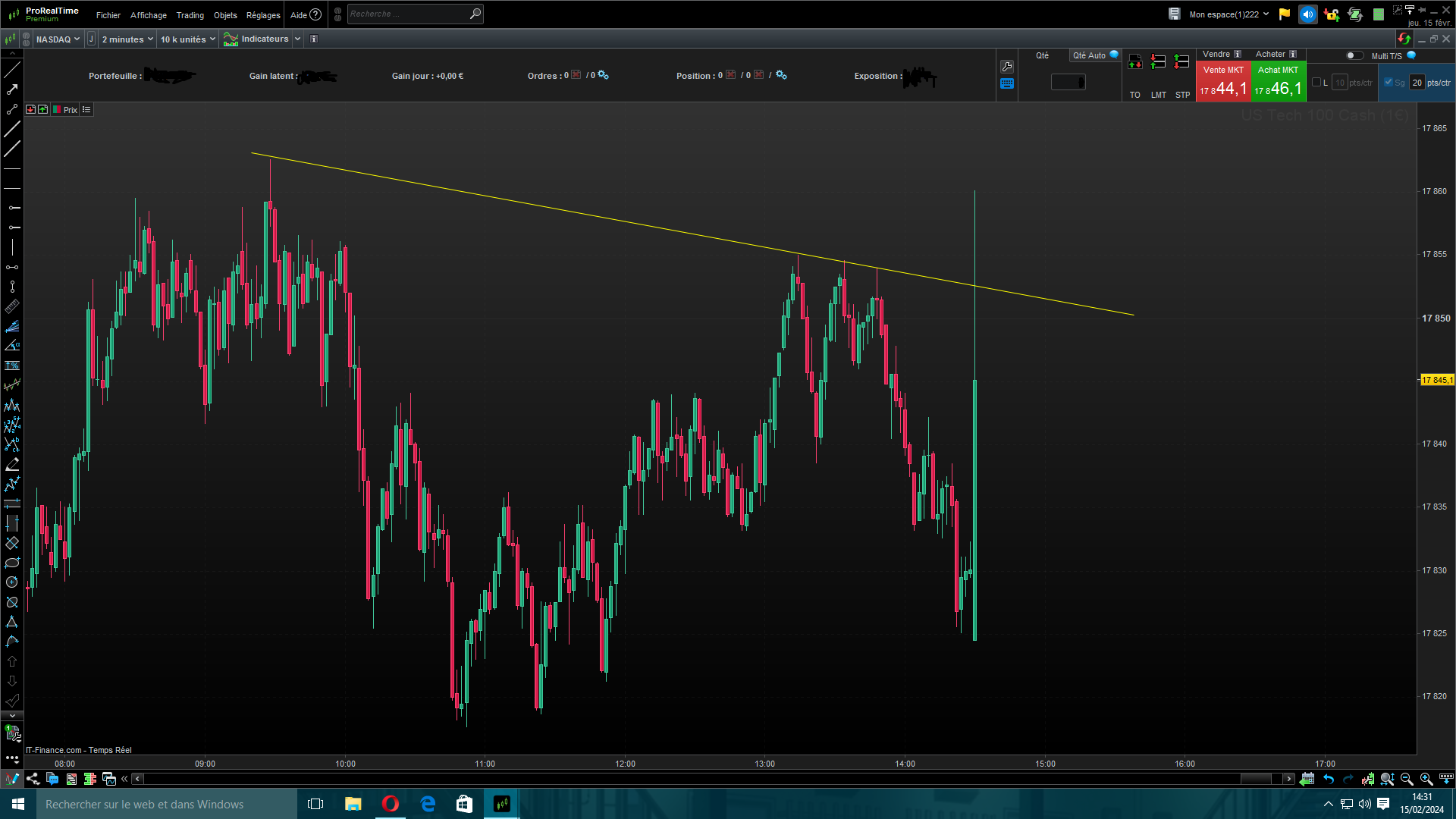
Task: Toggle the Multi T/S switch
Action: pyautogui.click(x=1354, y=55)
